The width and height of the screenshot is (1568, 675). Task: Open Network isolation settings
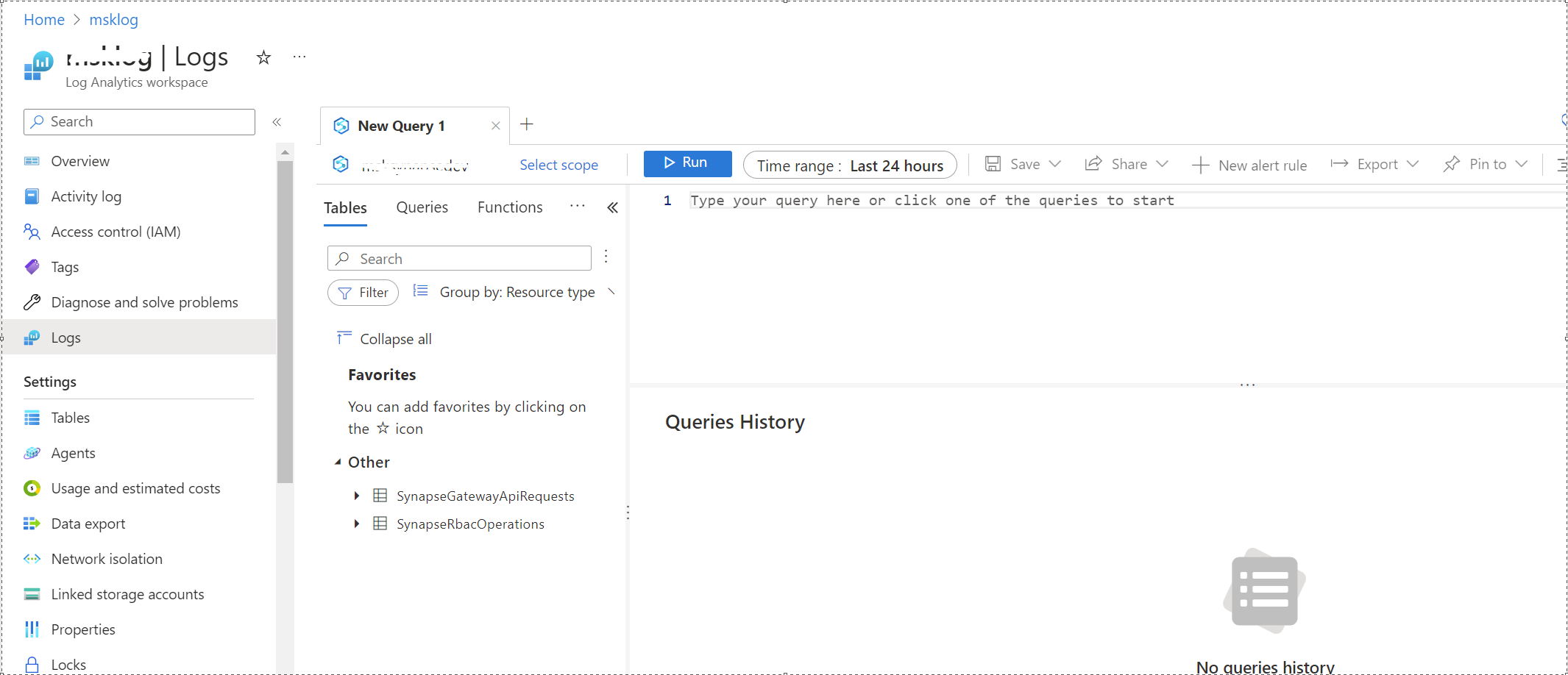pos(107,559)
